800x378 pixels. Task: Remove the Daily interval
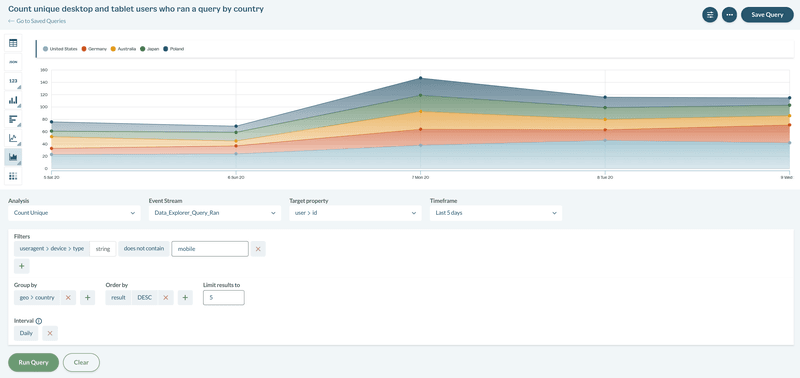(50, 333)
